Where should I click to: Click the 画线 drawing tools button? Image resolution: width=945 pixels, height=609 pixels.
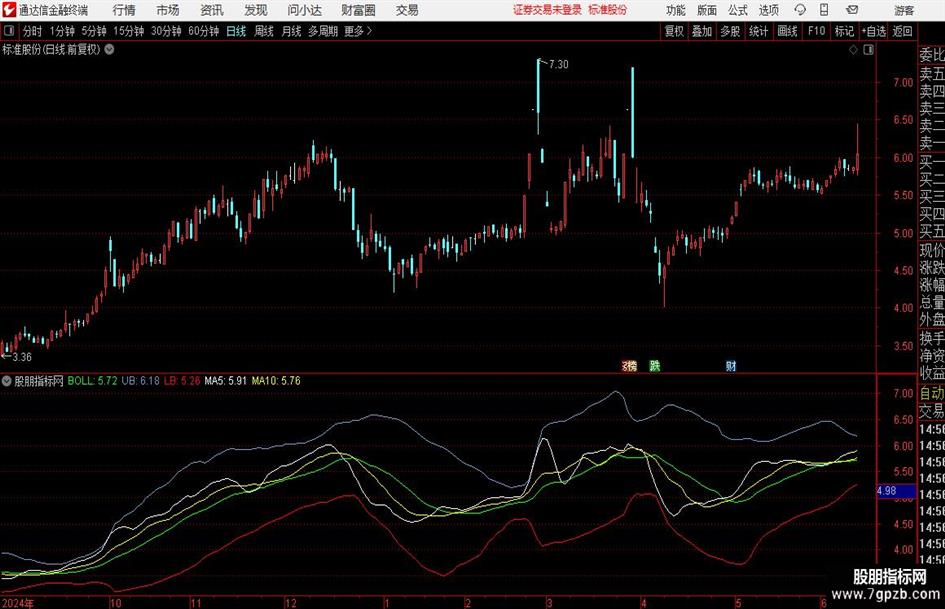[788, 31]
